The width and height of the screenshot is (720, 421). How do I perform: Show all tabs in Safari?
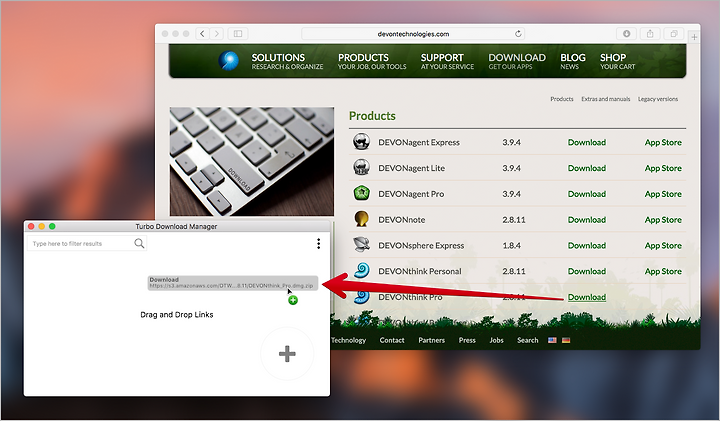tap(674, 34)
